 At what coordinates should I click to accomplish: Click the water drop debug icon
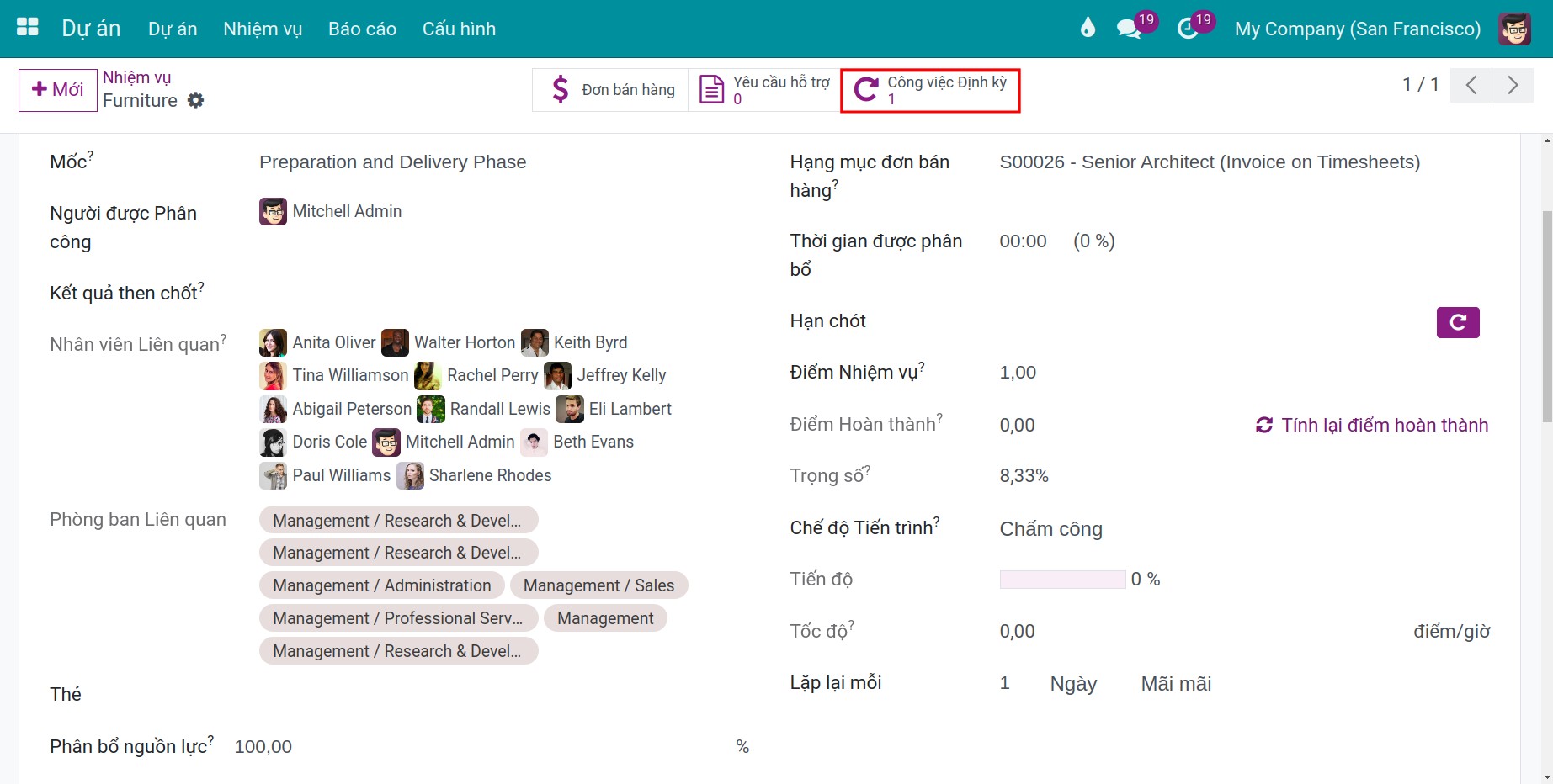(x=1088, y=28)
